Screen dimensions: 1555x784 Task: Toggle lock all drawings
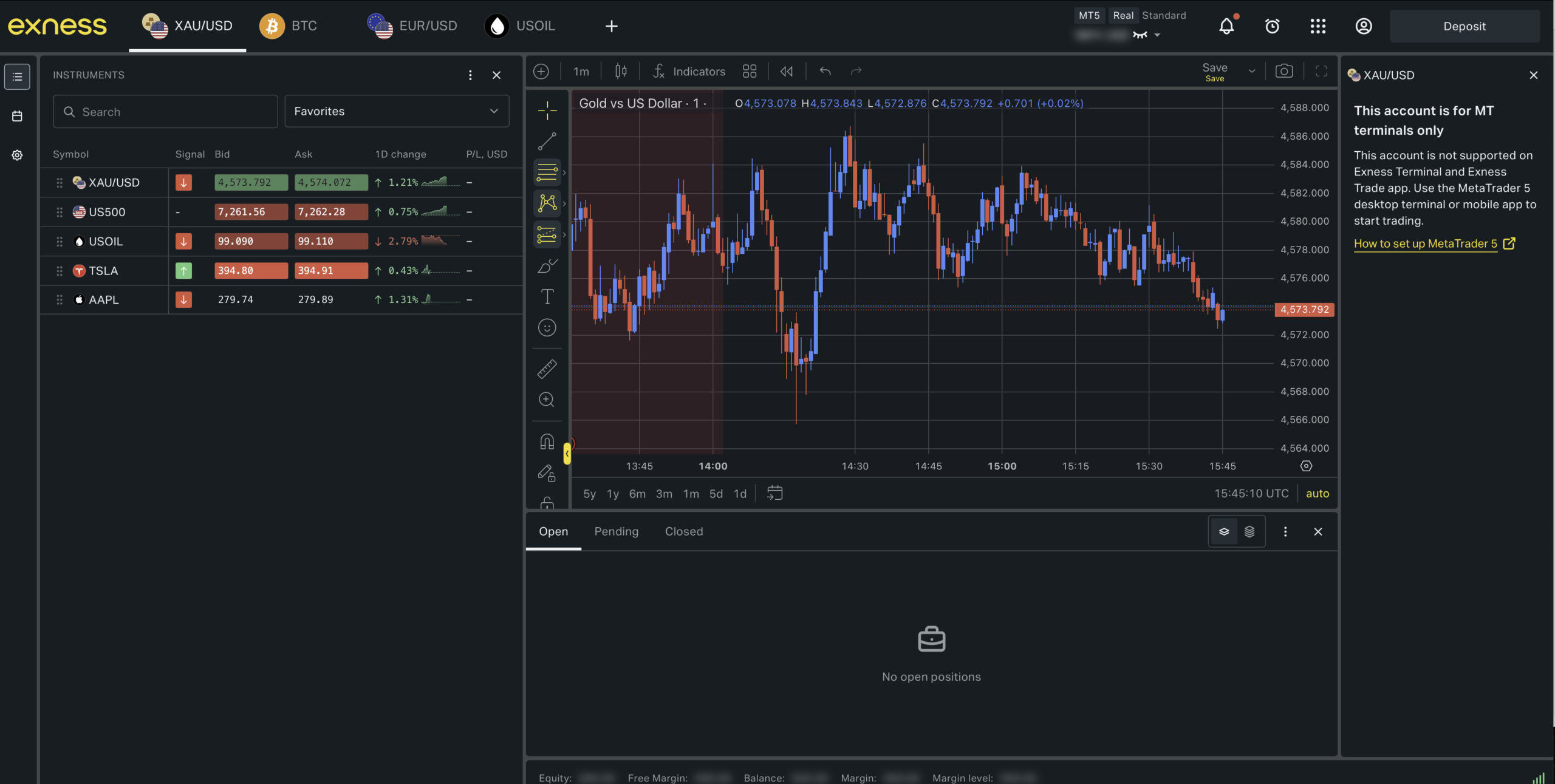[x=547, y=502]
